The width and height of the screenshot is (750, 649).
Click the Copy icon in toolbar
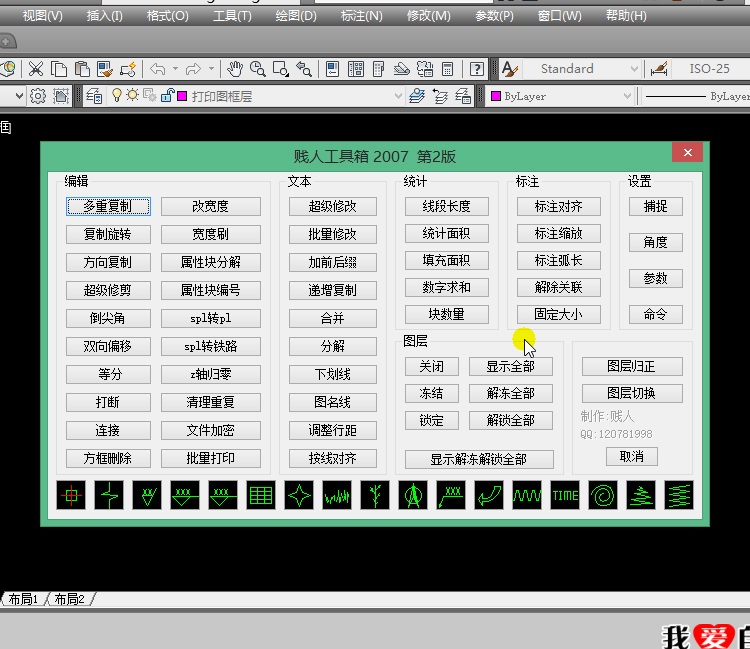[59, 69]
